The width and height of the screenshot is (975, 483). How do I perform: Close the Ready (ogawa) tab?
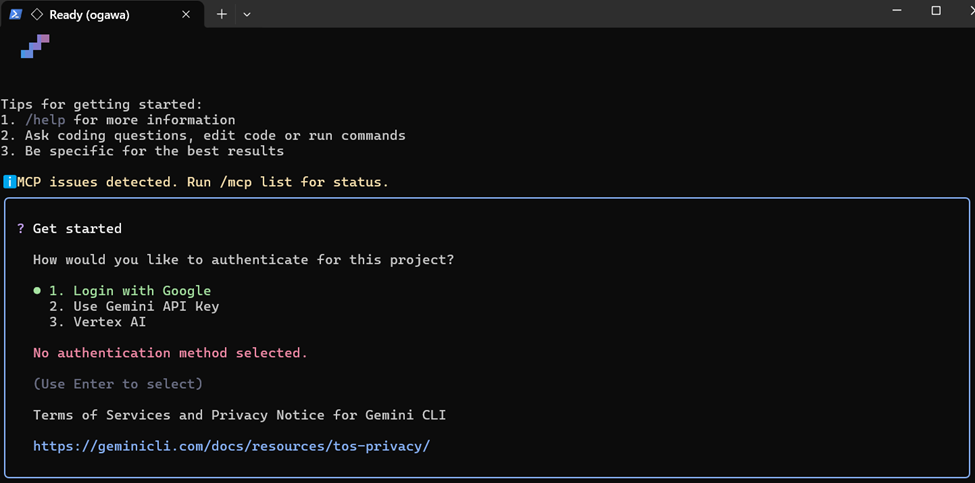point(187,14)
